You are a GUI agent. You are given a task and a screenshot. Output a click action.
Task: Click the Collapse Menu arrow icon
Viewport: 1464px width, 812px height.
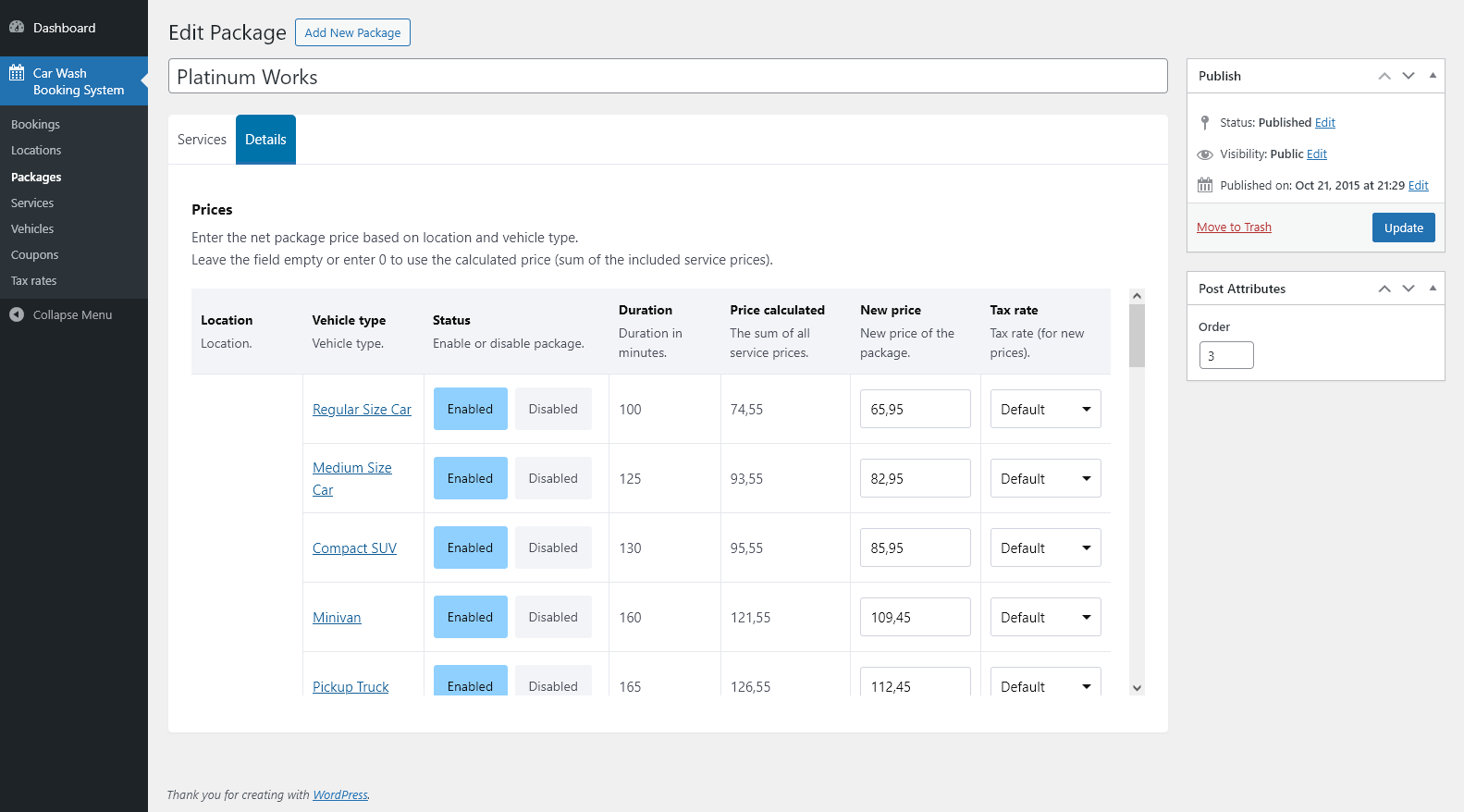coord(17,314)
